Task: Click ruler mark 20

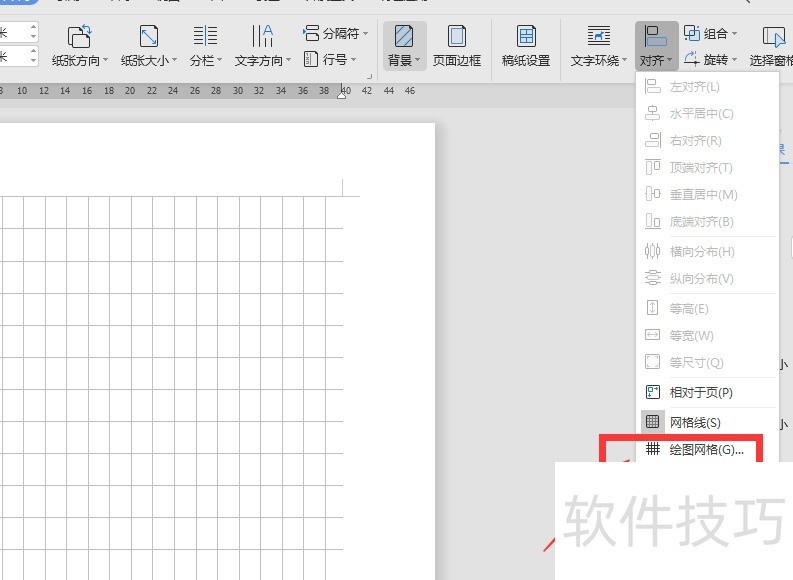Action: [x=130, y=91]
